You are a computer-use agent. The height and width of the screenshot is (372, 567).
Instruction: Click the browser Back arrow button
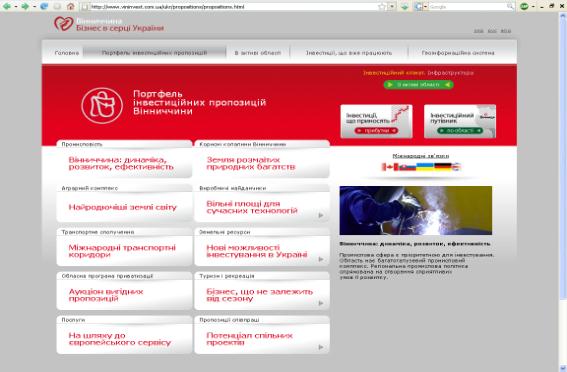[x=6, y=7]
